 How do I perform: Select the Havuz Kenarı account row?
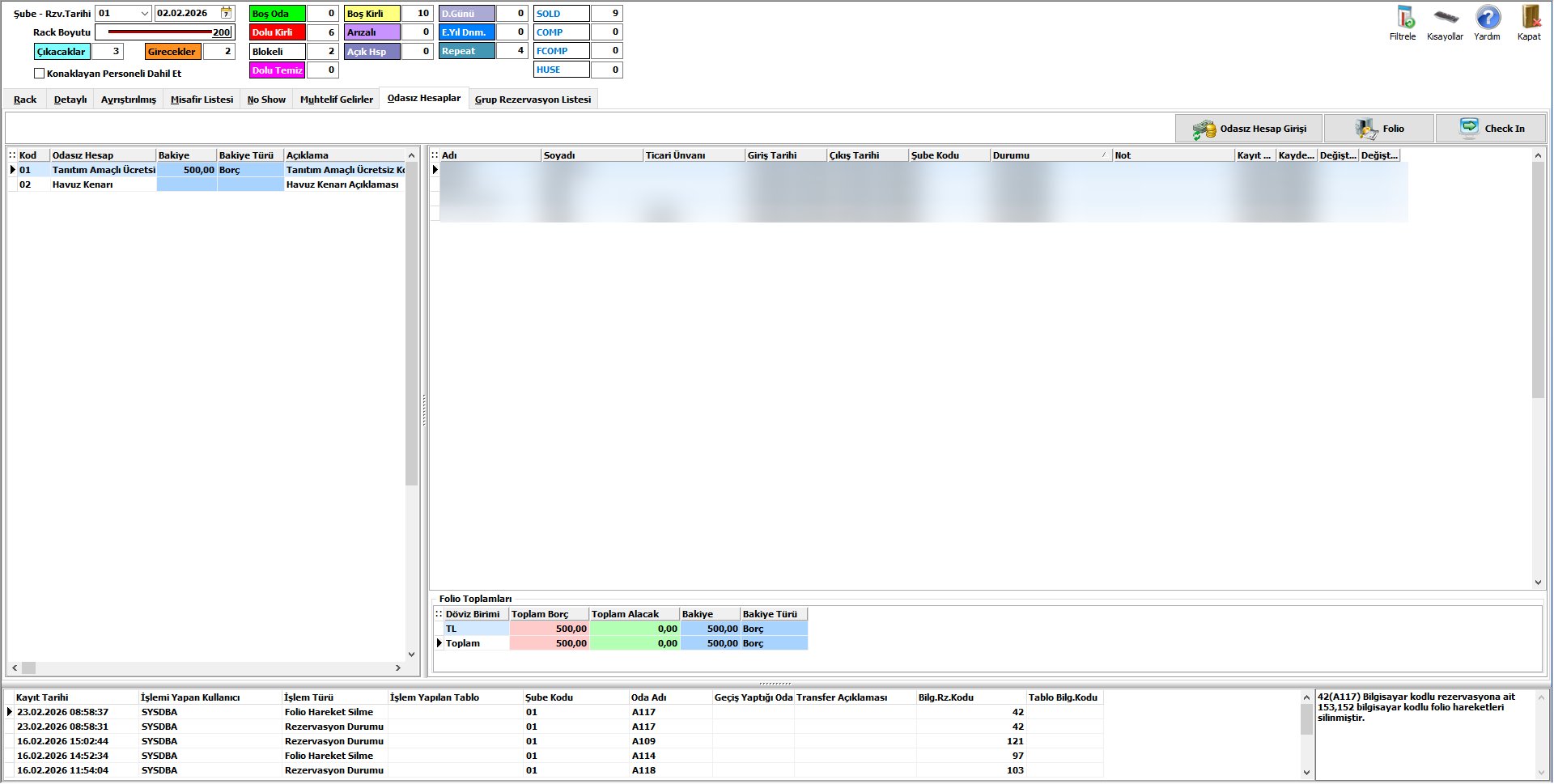click(x=83, y=184)
